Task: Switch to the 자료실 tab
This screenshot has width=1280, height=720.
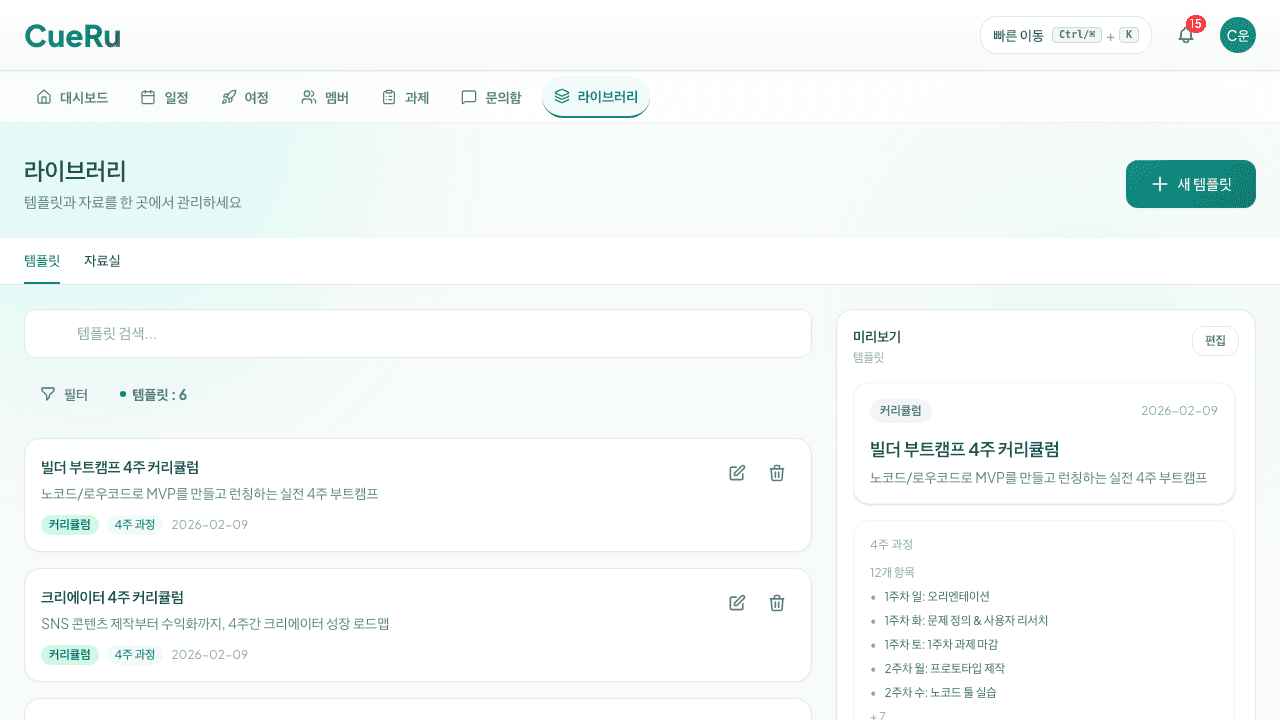Action: pos(102,261)
